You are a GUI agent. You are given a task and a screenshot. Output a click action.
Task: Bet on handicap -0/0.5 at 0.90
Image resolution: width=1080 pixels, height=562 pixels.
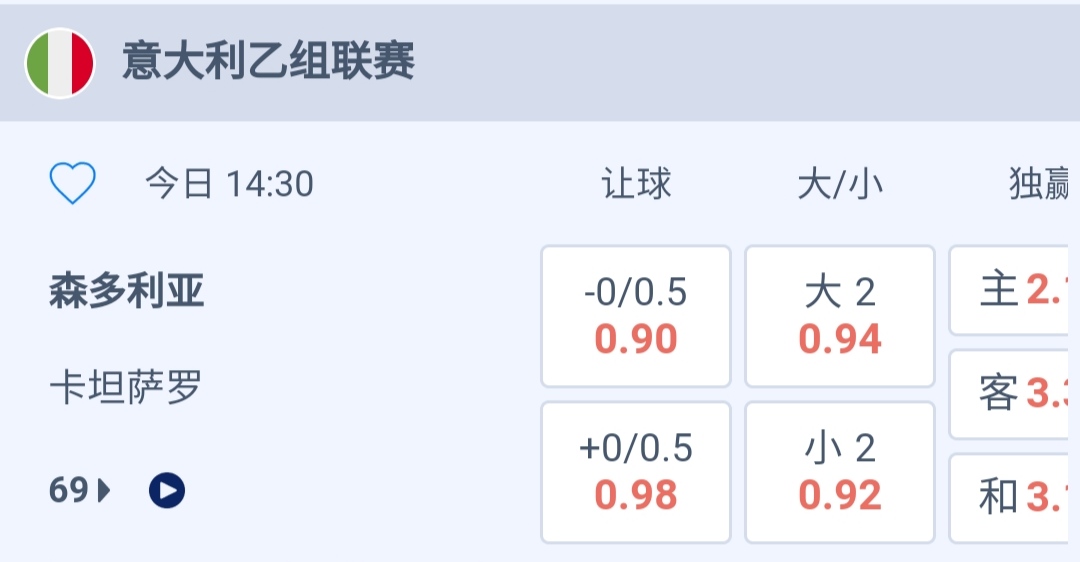[636, 316]
